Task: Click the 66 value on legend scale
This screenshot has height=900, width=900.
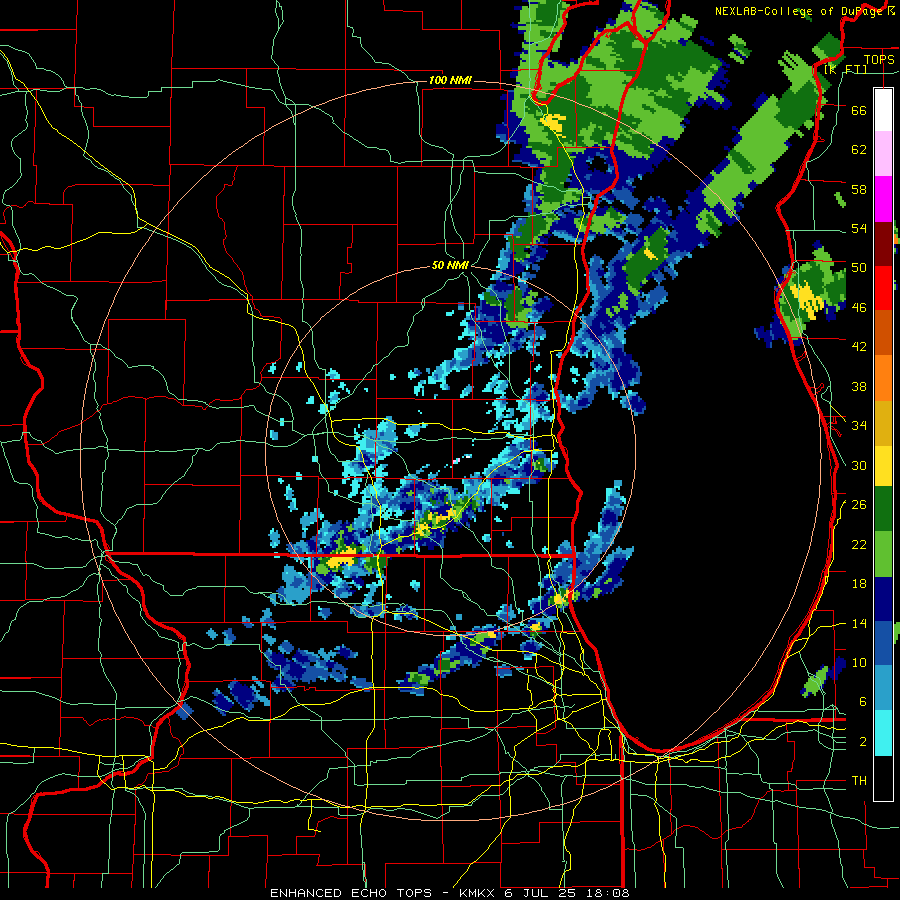Action: 859,110
